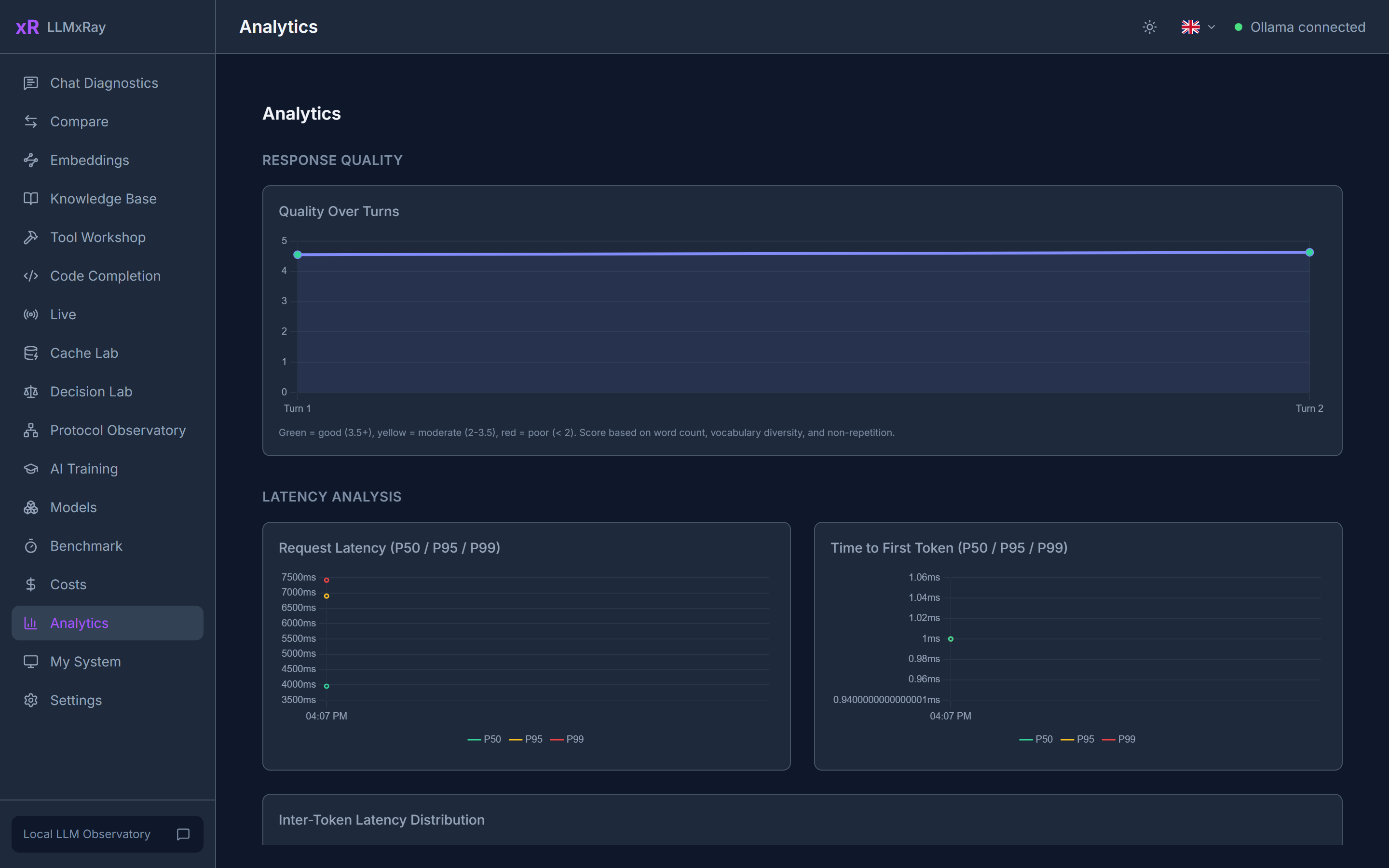Toggle P95 legend in Request Latency chart
Screen dimensions: 1389x868
tap(525, 739)
